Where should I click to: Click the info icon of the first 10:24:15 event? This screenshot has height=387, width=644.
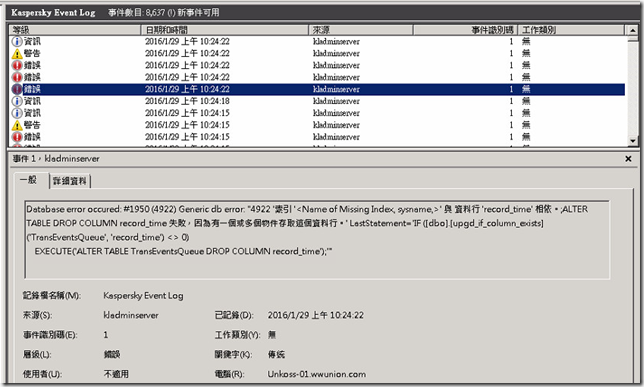(x=17, y=113)
